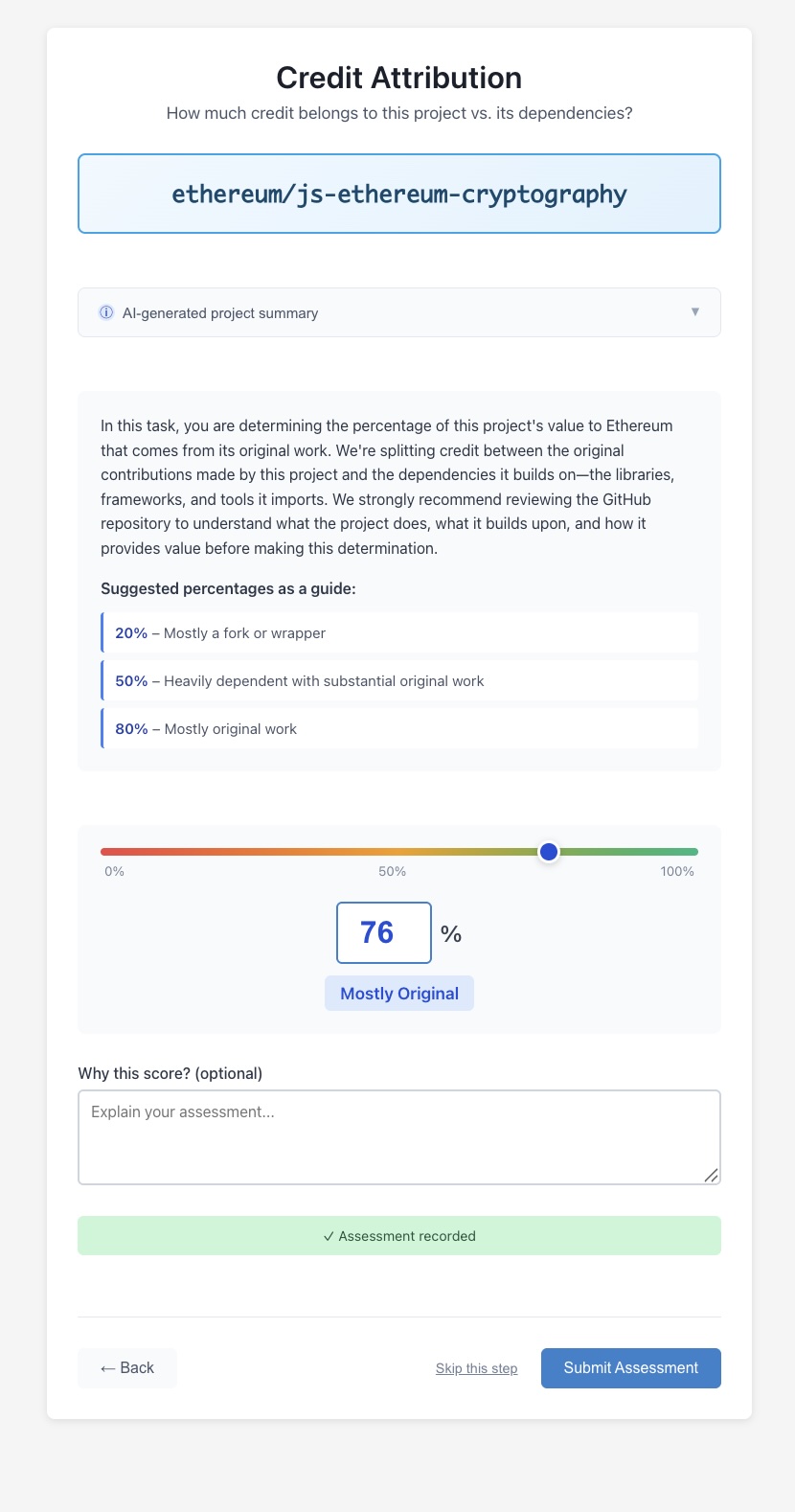This screenshot has width=795, height=1512.
Task: Click the ethereum/js-ethereum-cryptography project title box
Action: 398,194
